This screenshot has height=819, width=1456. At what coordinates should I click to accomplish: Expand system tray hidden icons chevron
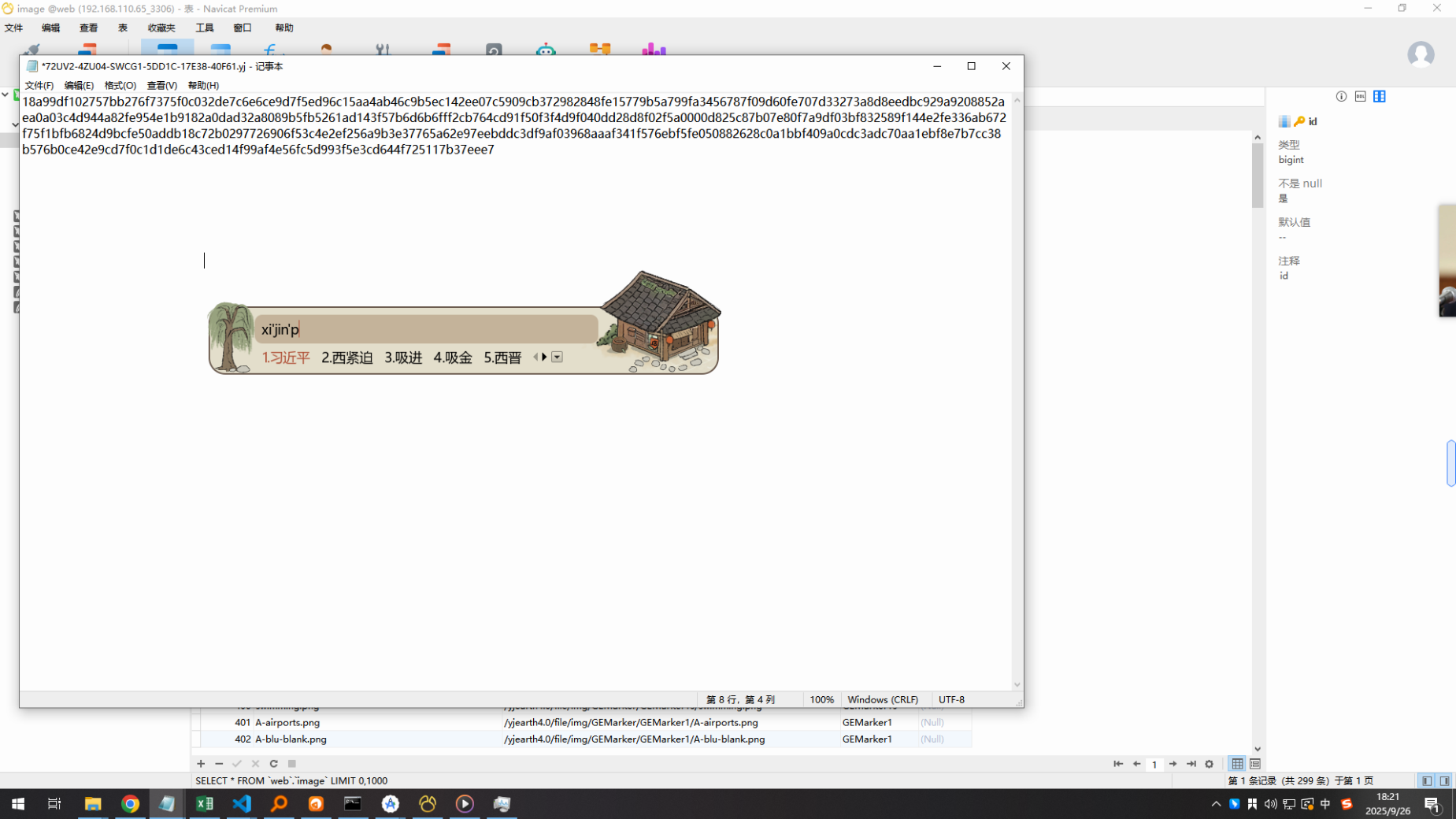[x=1216, y=803]
